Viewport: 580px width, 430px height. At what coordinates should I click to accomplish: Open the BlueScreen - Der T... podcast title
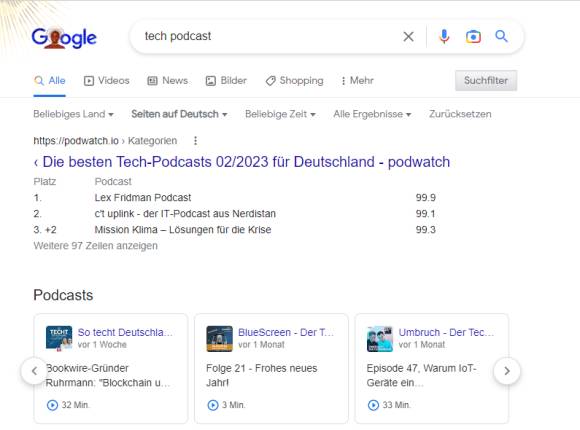tap(286, 332)
